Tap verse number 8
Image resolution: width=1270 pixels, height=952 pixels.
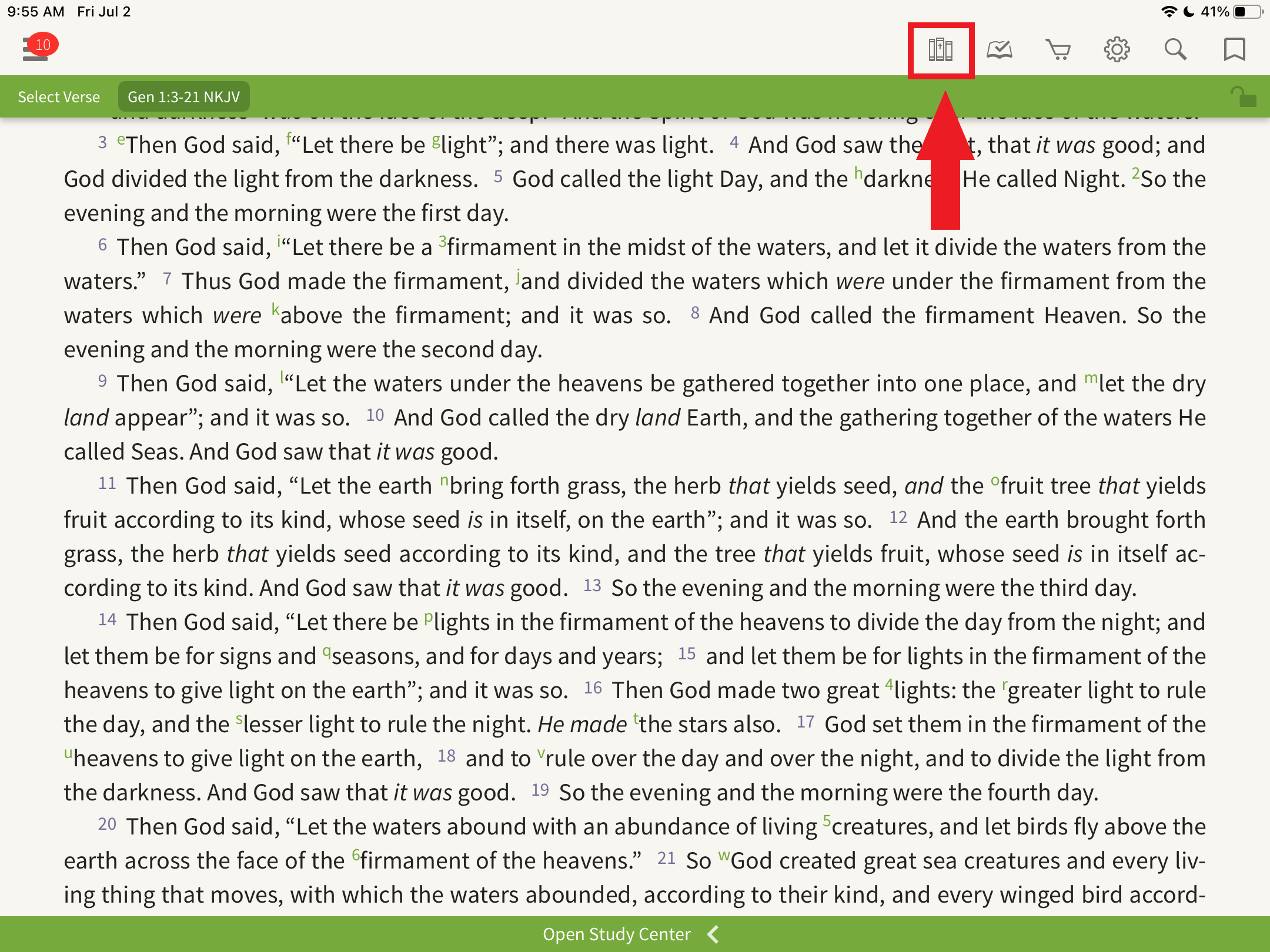[695, 313]
